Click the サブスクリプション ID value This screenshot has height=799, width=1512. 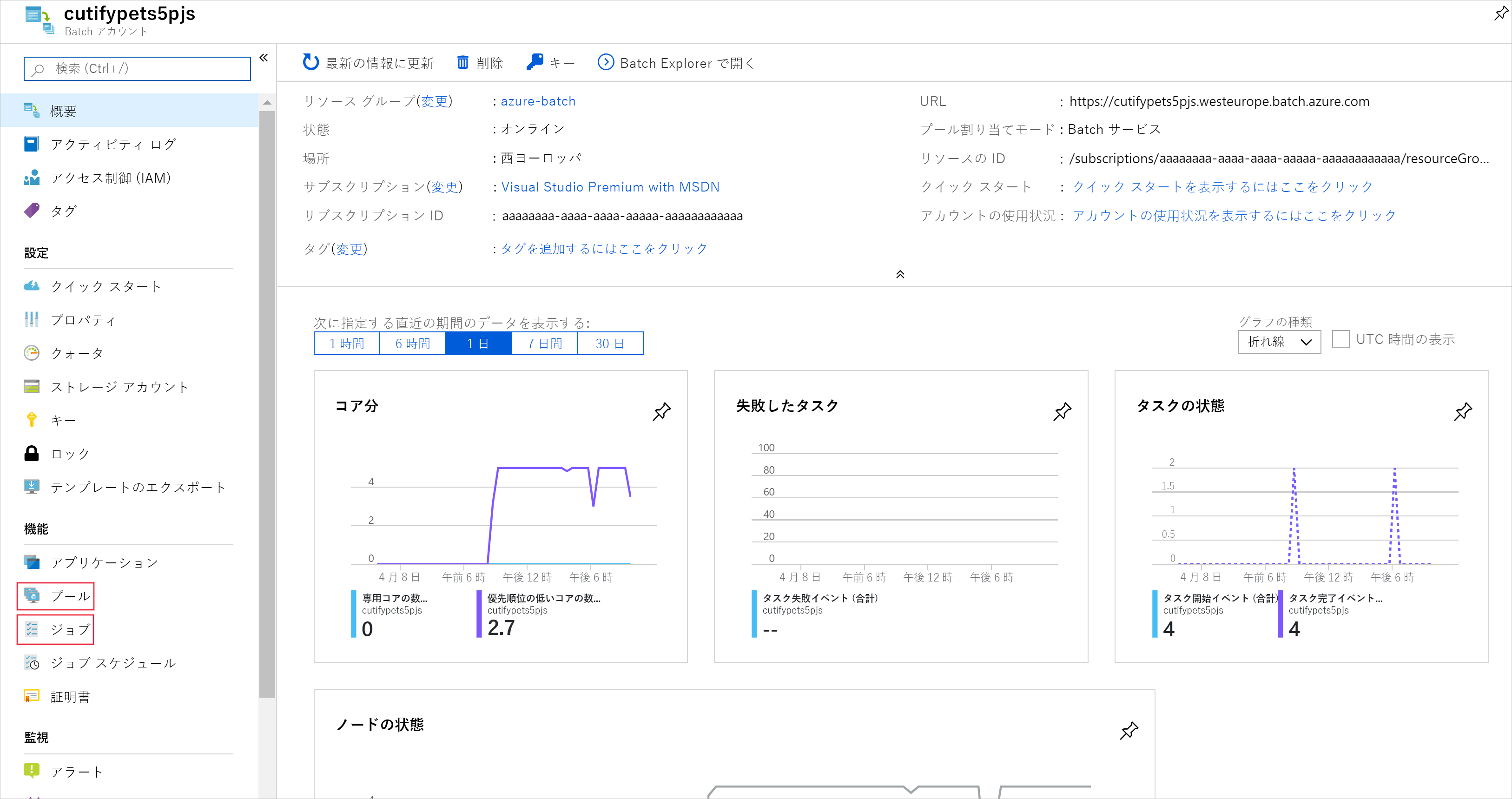(x=622, y=216)
